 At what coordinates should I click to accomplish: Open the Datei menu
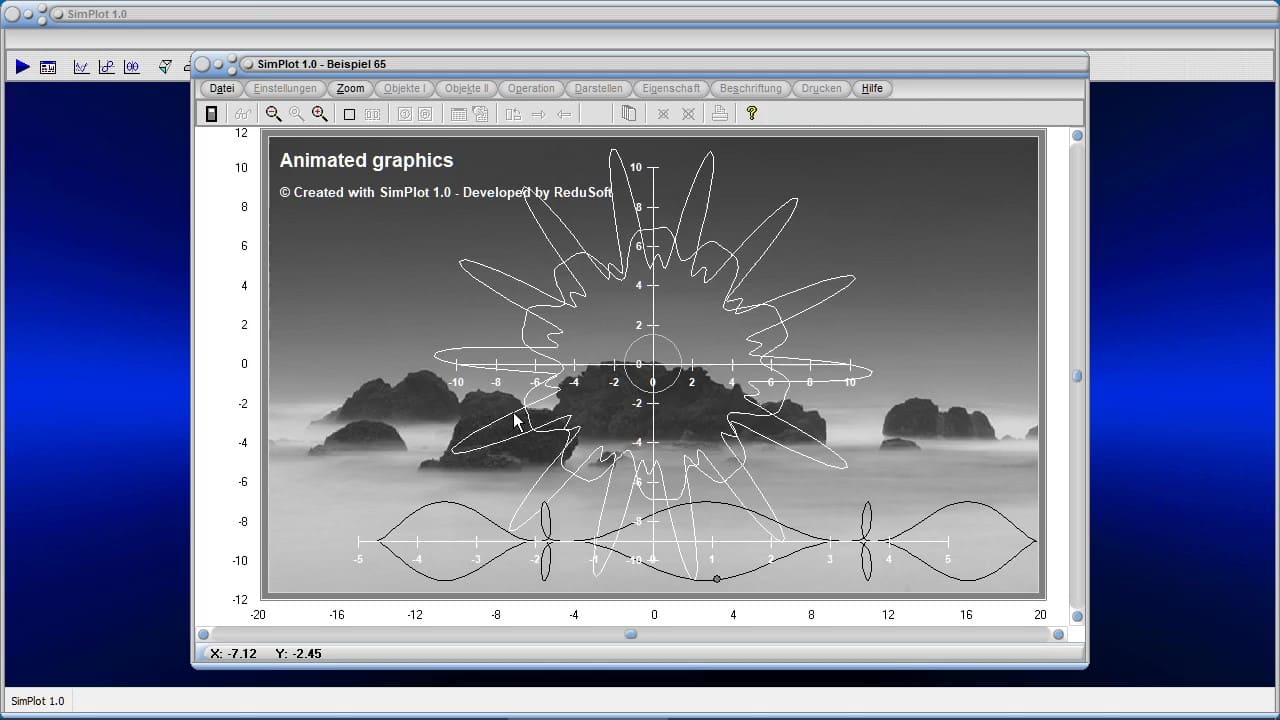click(x=222, y=88)
